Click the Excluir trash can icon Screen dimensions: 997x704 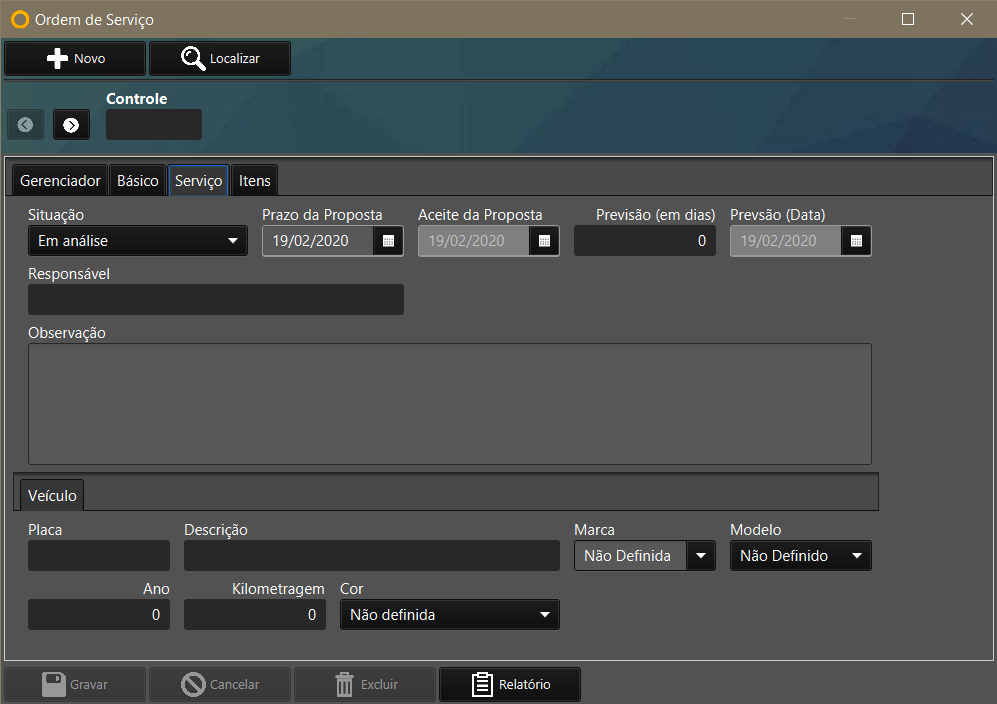click(x=344, y=684)
